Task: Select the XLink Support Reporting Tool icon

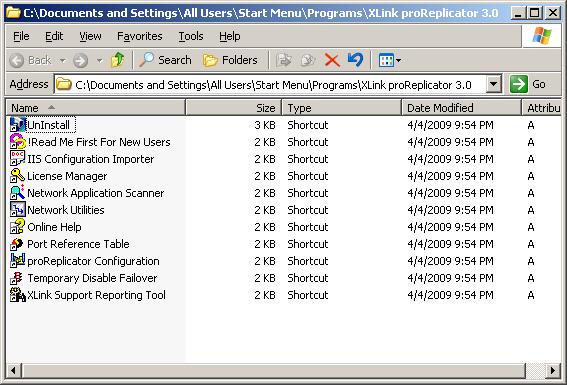Action: click(17, 295)
